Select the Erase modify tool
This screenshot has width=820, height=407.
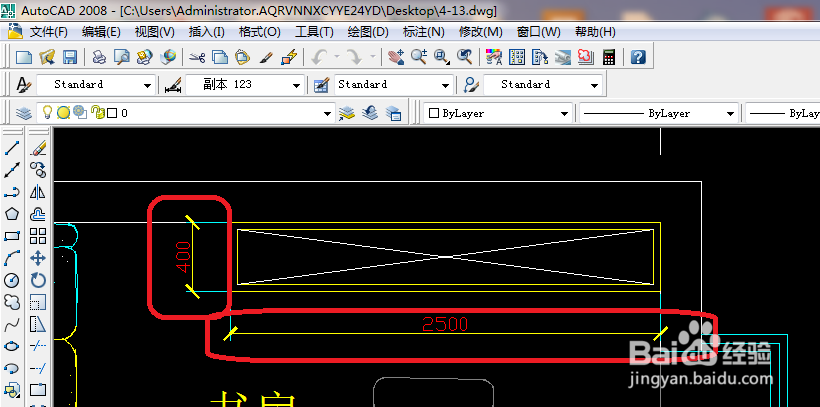pos(38,149)
